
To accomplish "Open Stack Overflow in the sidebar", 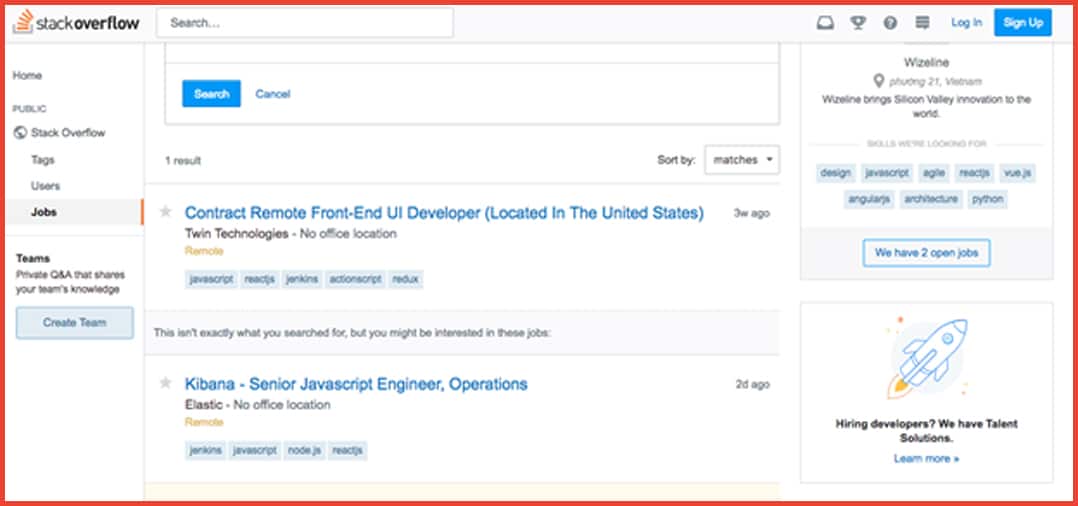I will 68,133.
